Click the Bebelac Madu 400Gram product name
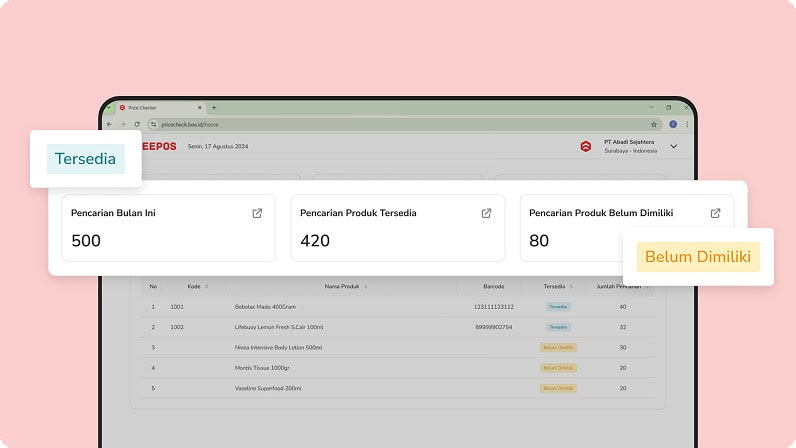Viewport: 796px width, 448px height. tap(265, 307)
